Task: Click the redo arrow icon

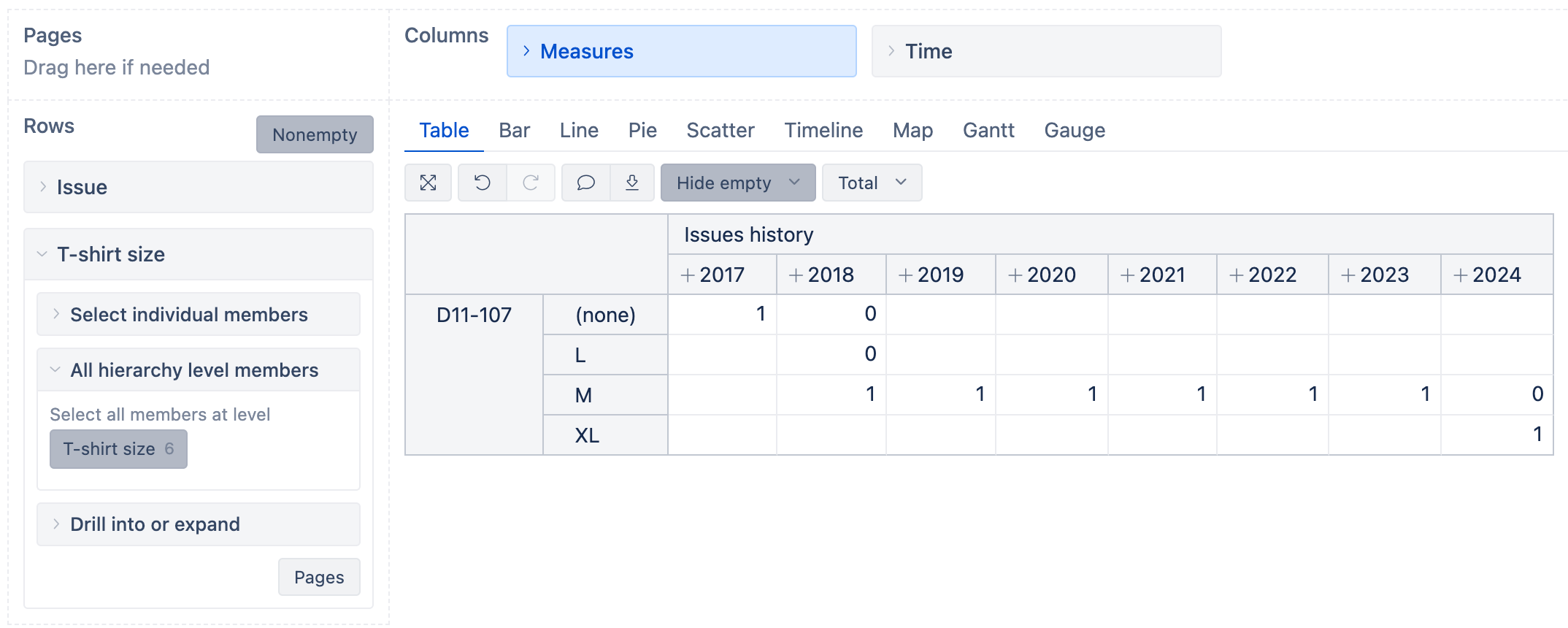Action: [x=531, y=183]
